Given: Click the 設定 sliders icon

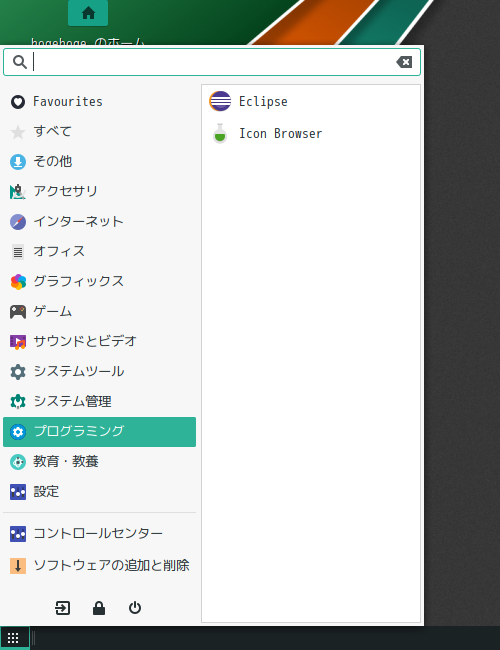Looking at the screenshot, I should (18, 492).
